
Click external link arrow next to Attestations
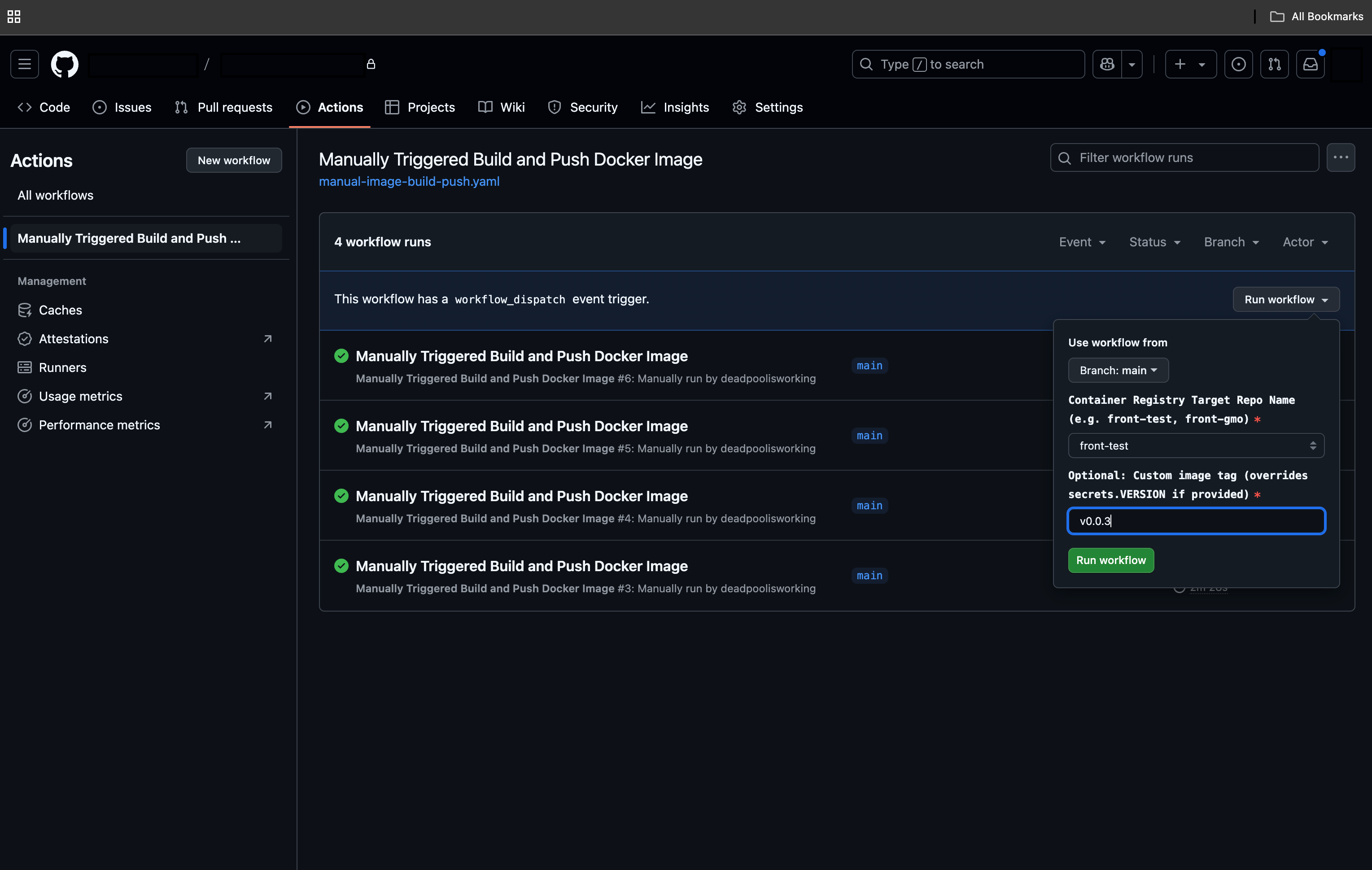point(267,338)
